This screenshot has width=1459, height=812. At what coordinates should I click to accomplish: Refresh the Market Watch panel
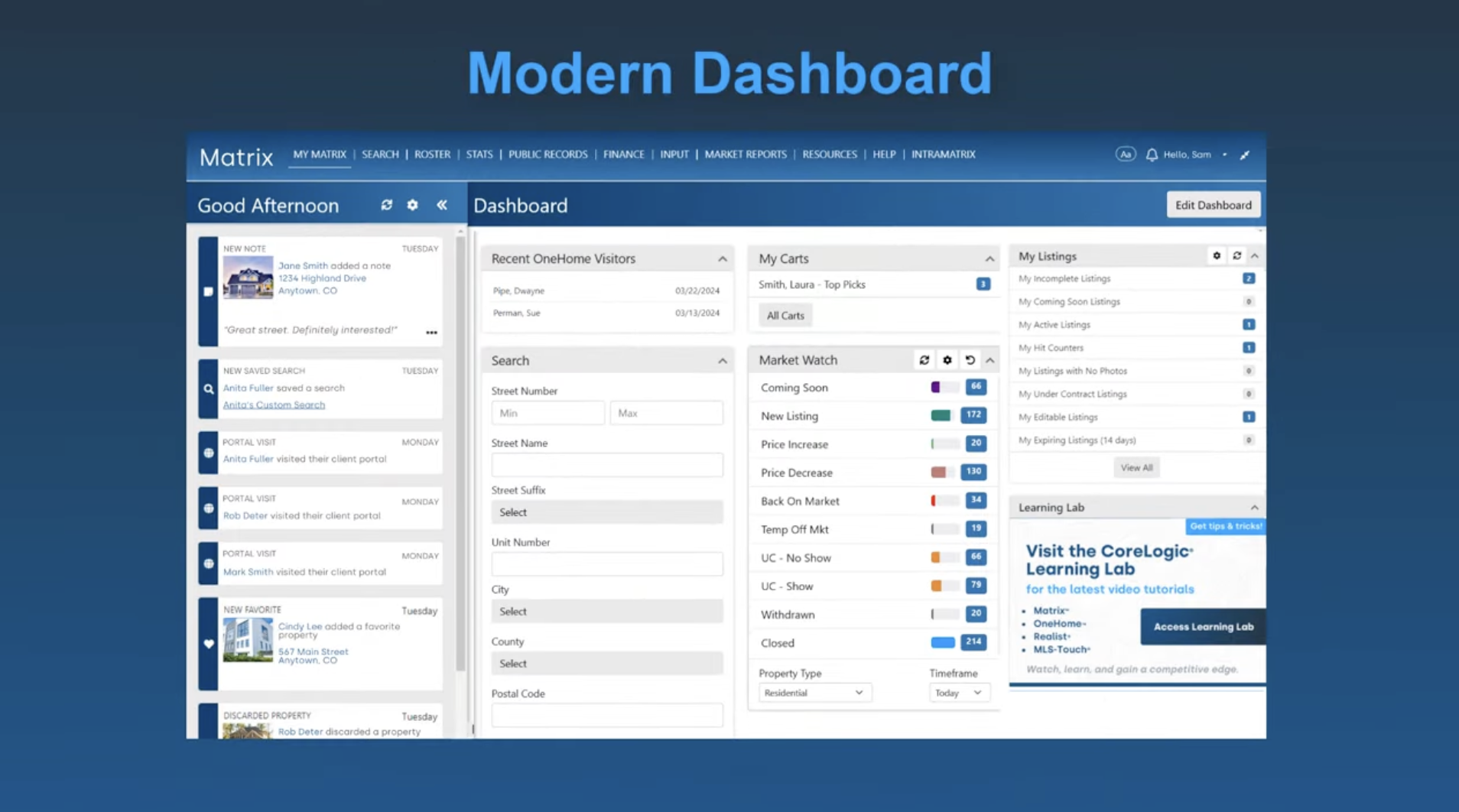point(924,359)
